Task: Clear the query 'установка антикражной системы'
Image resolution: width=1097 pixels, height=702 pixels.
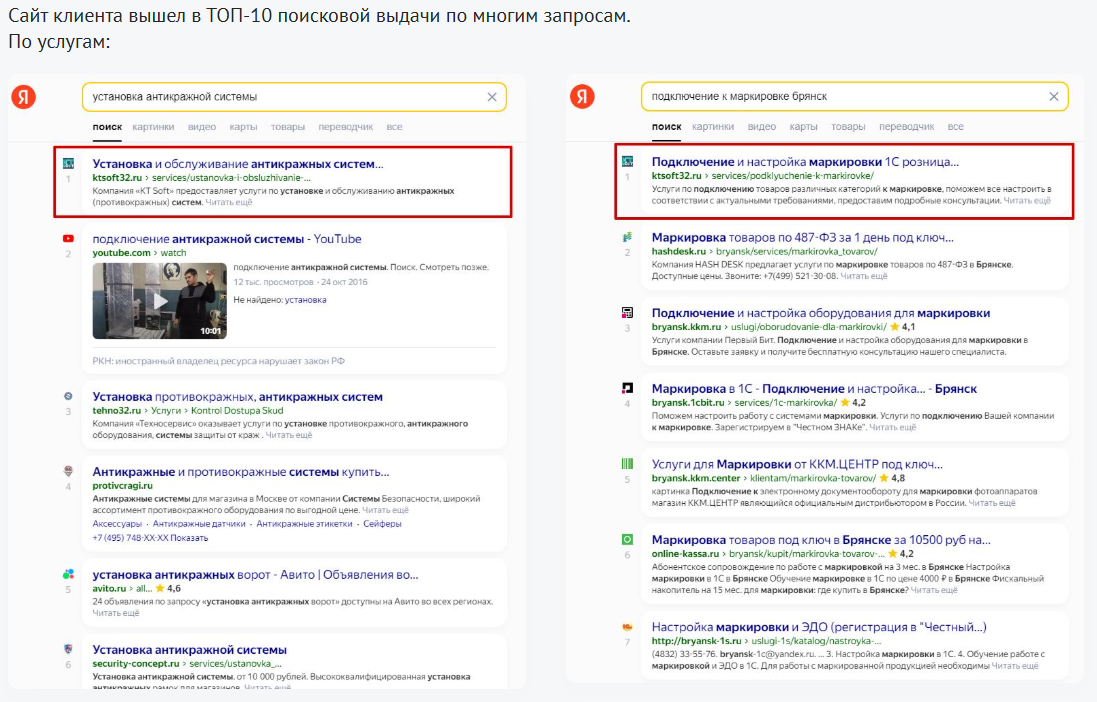Action: [492, 97]
